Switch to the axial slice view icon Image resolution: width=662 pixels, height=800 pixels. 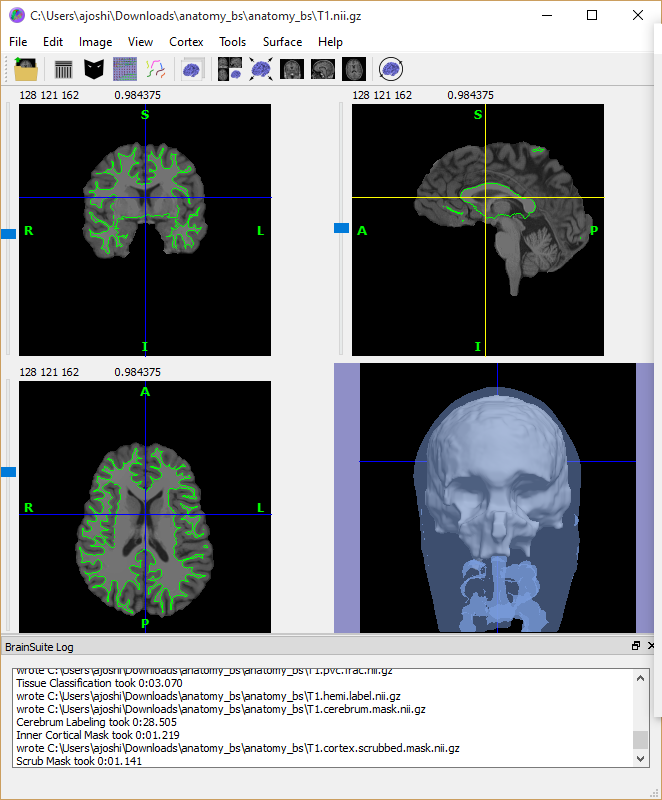point(354,69)
